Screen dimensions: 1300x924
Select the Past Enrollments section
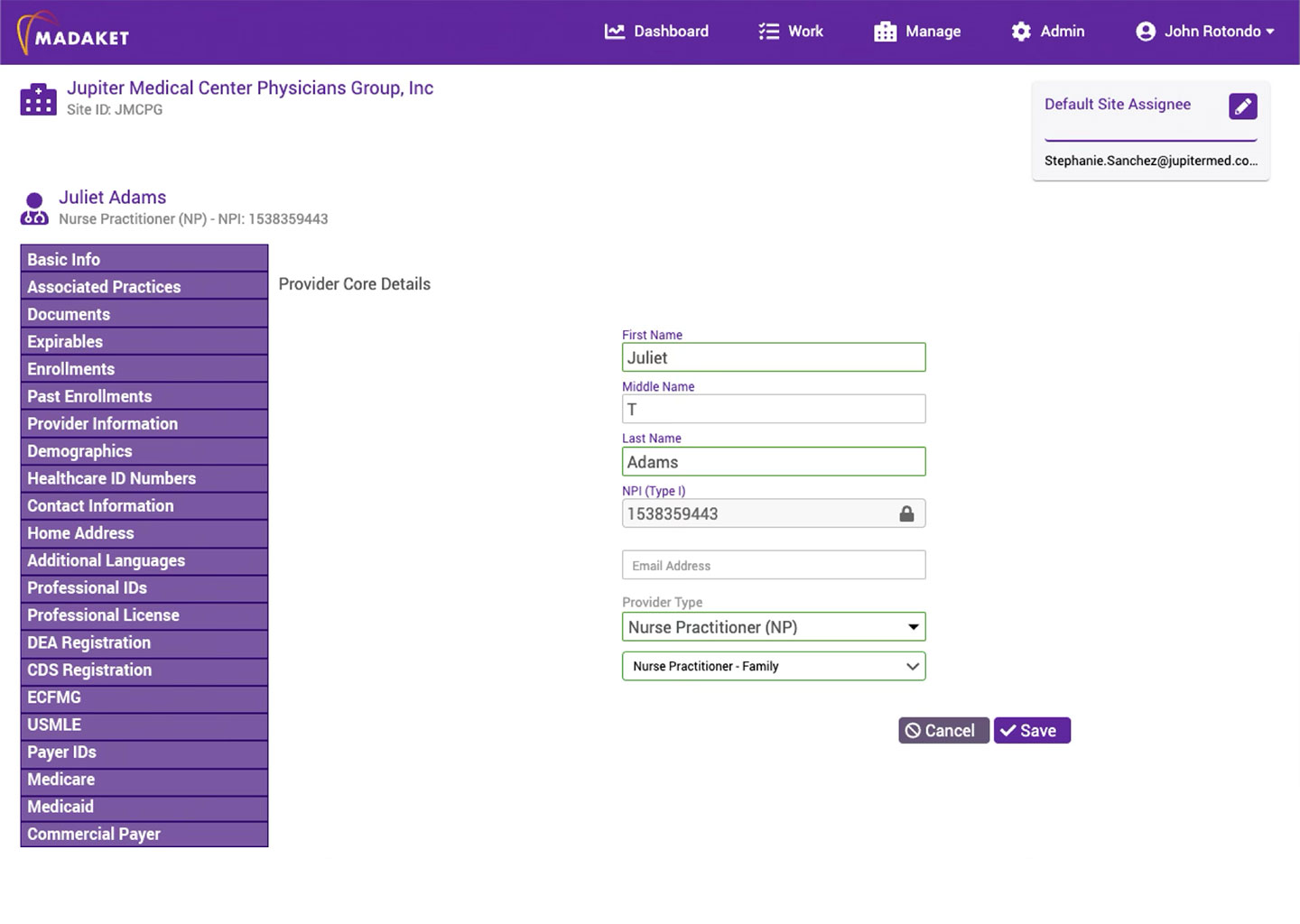pyautogui.click(x=144, y=396)
